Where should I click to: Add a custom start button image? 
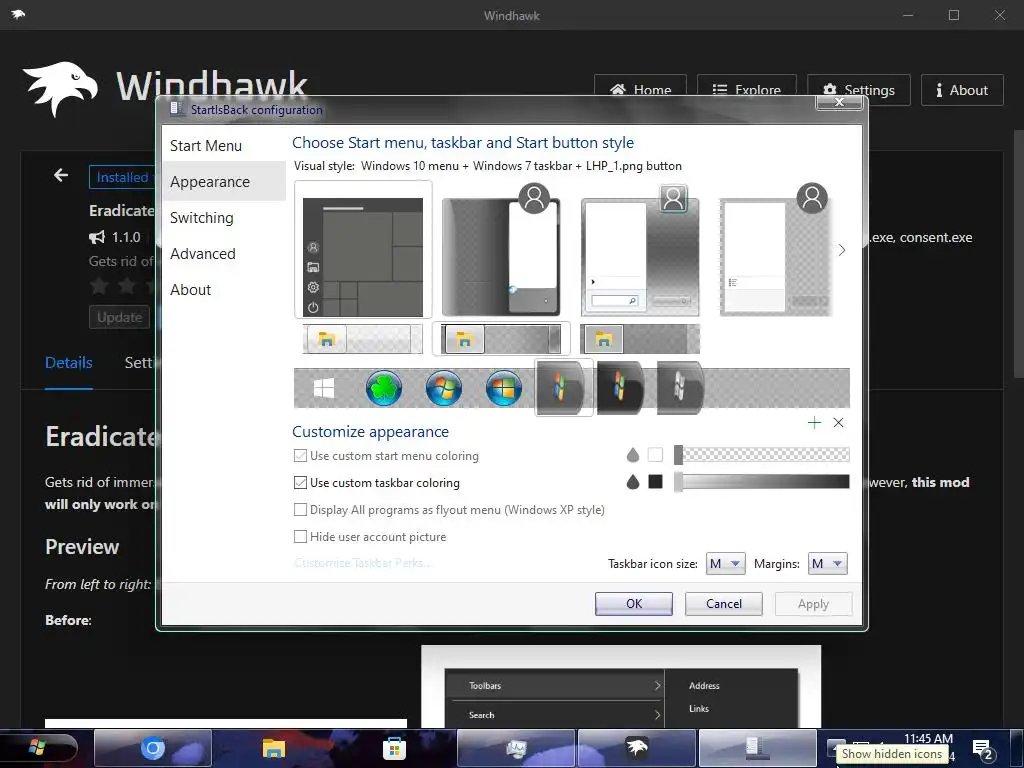(814, 423)
